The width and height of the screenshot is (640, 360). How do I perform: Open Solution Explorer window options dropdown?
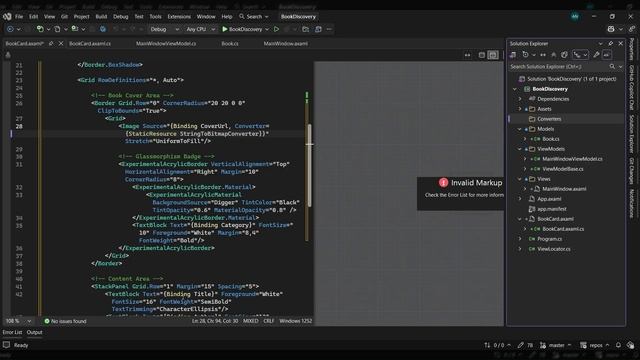600,44
